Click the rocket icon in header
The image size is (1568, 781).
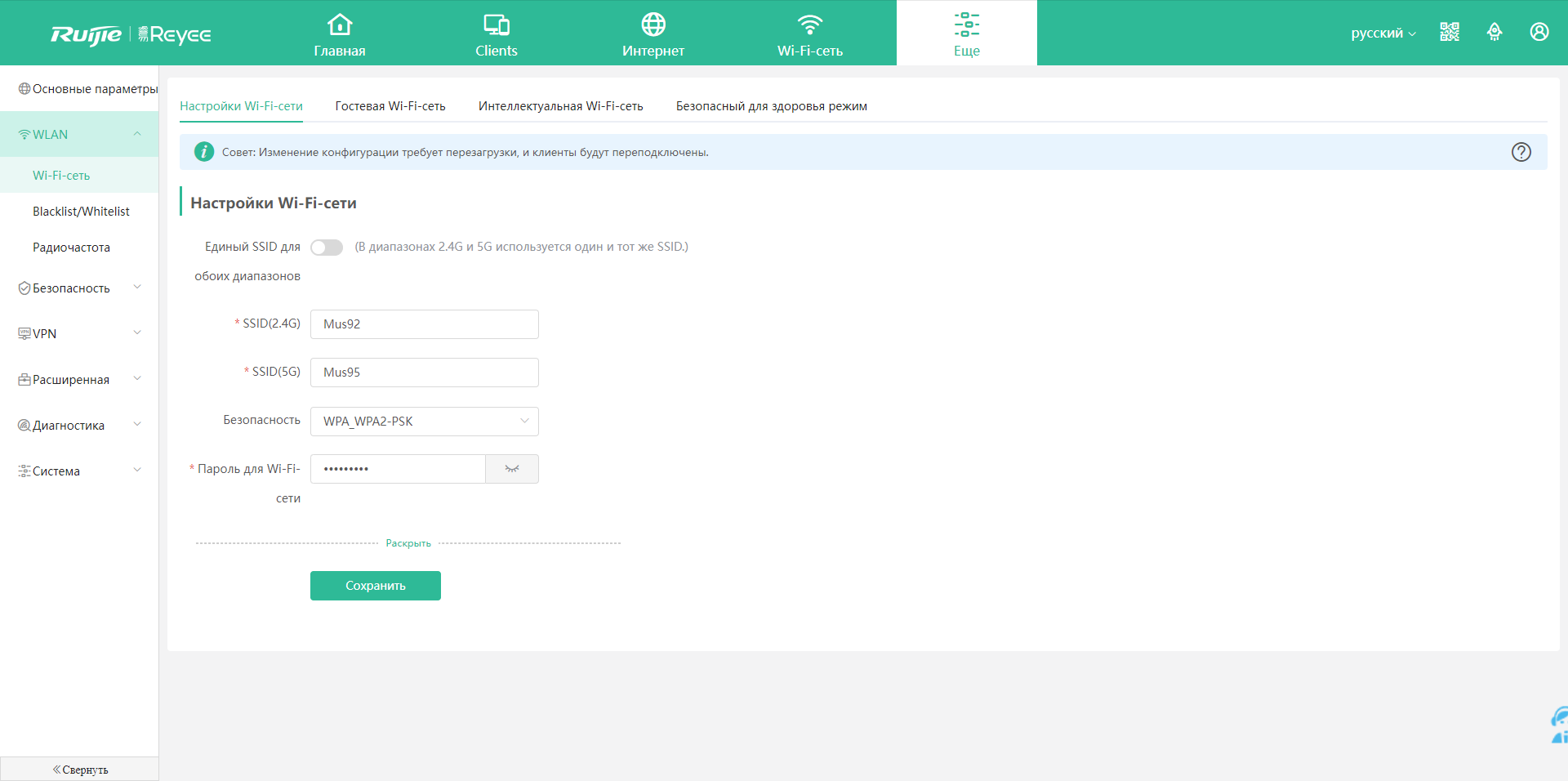(x=1494, y=32)
